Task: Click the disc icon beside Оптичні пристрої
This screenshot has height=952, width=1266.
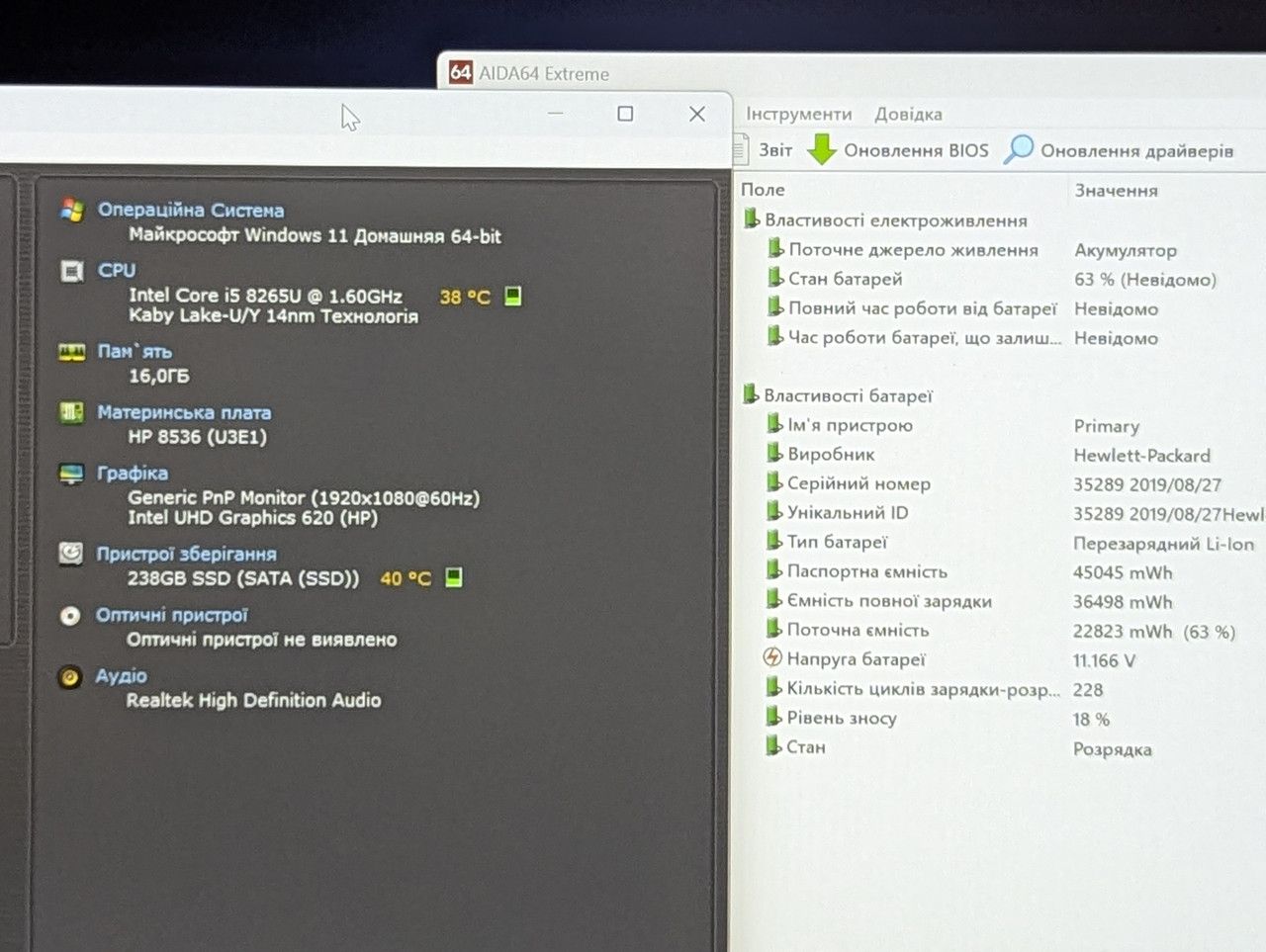Action: coord(70,616)
